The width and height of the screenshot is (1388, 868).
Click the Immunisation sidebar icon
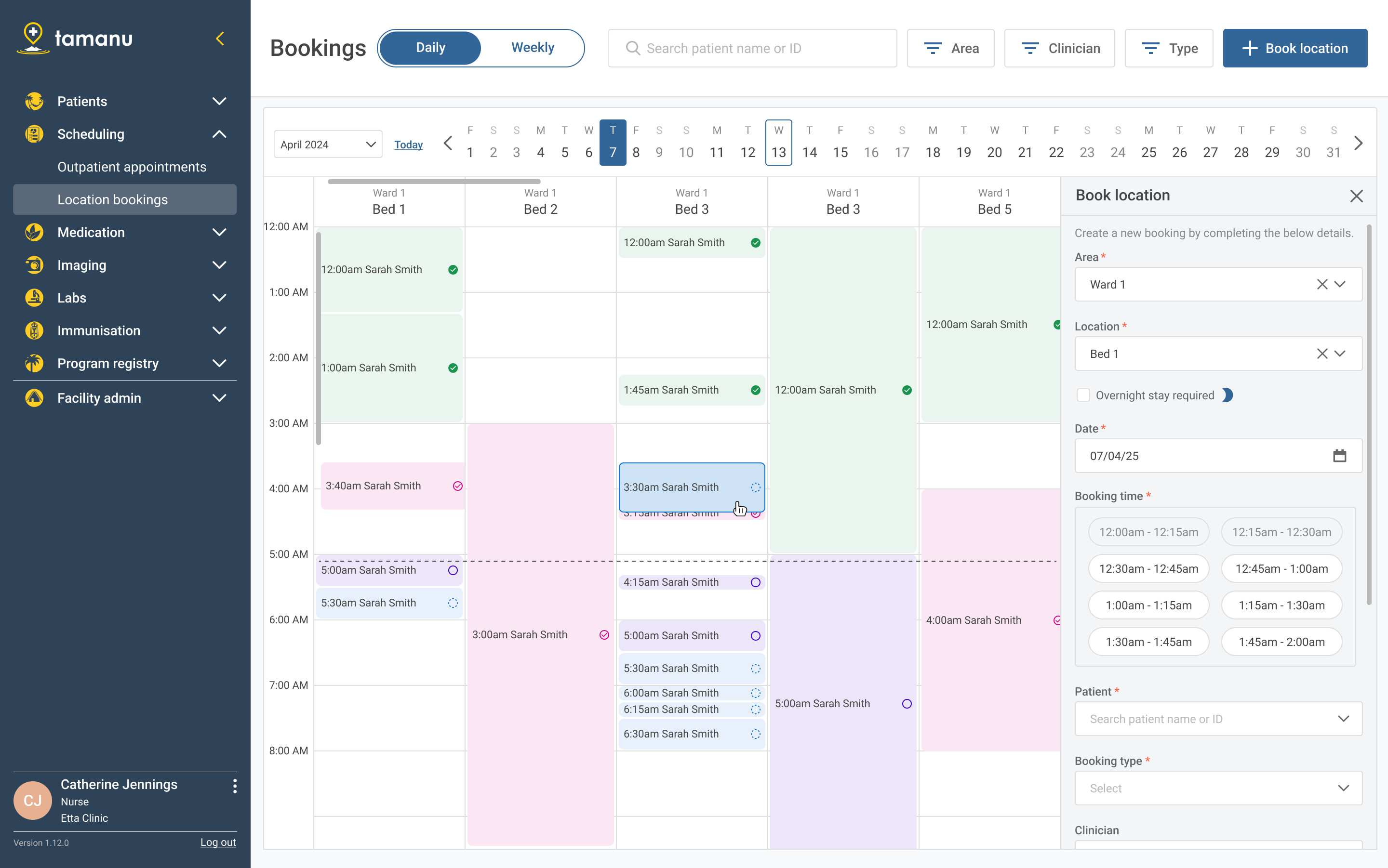coord(34,330)
